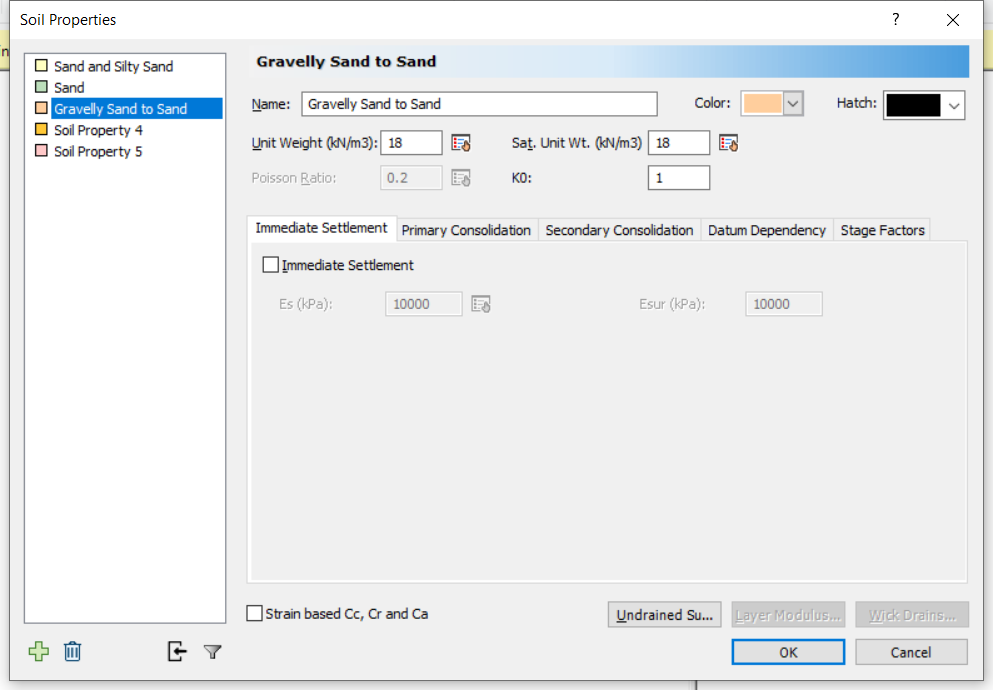The width and height of the screenshot is (993, 690).
Task: Click the filter soil properties icon
Action: point(212,651)
